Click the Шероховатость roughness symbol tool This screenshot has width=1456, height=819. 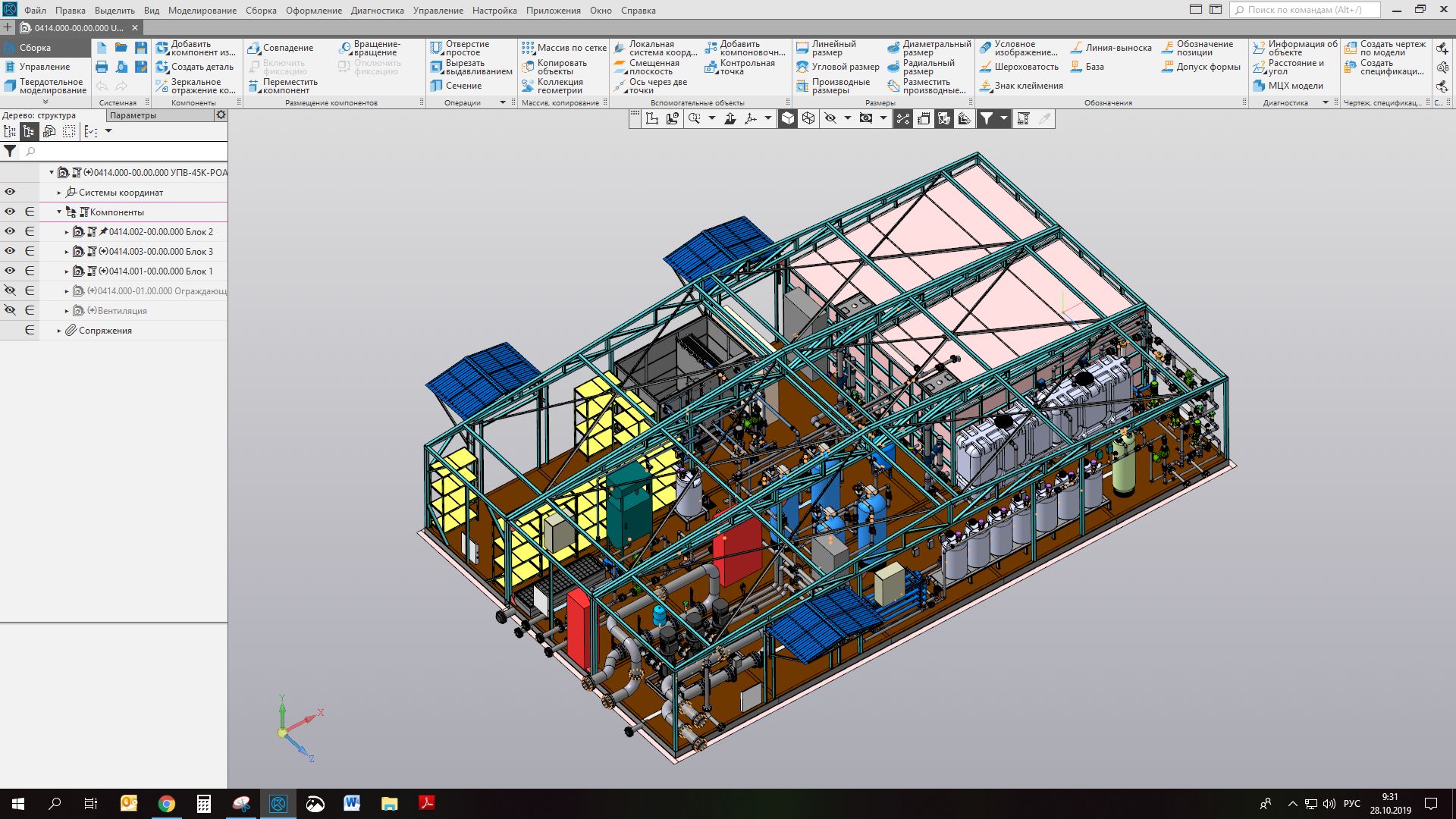point(1018,67)
